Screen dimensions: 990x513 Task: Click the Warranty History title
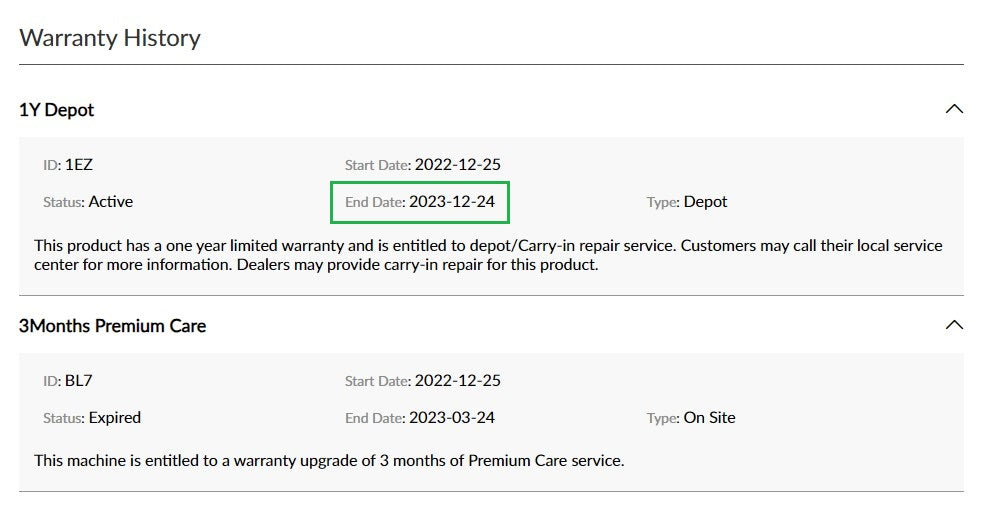coord(110,38)
